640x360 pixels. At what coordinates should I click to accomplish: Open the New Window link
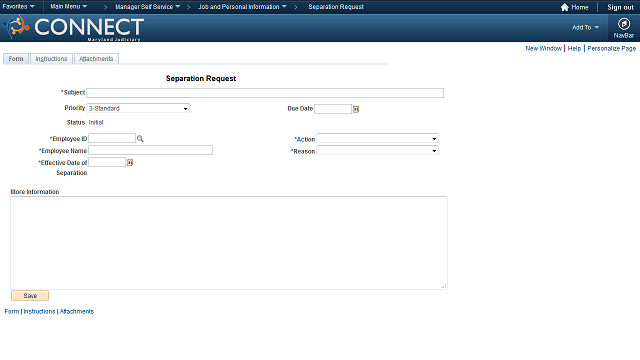point(543,48)
